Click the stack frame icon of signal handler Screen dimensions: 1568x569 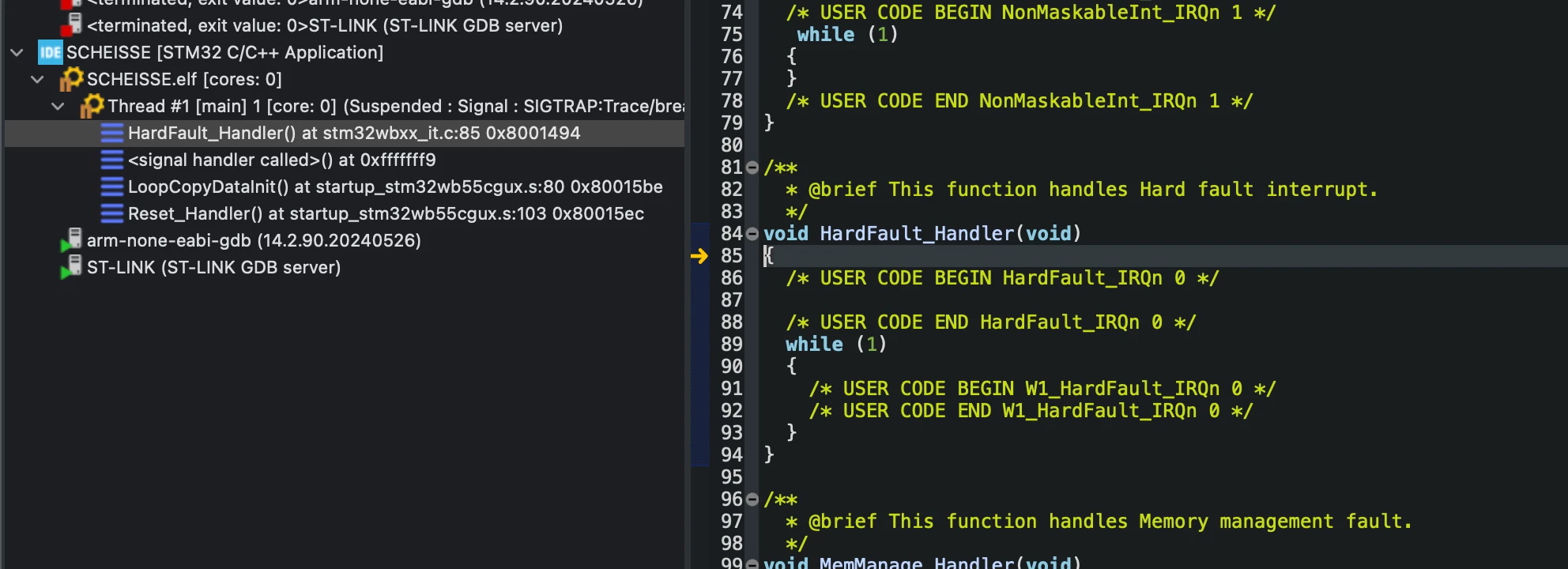point(112,160)
